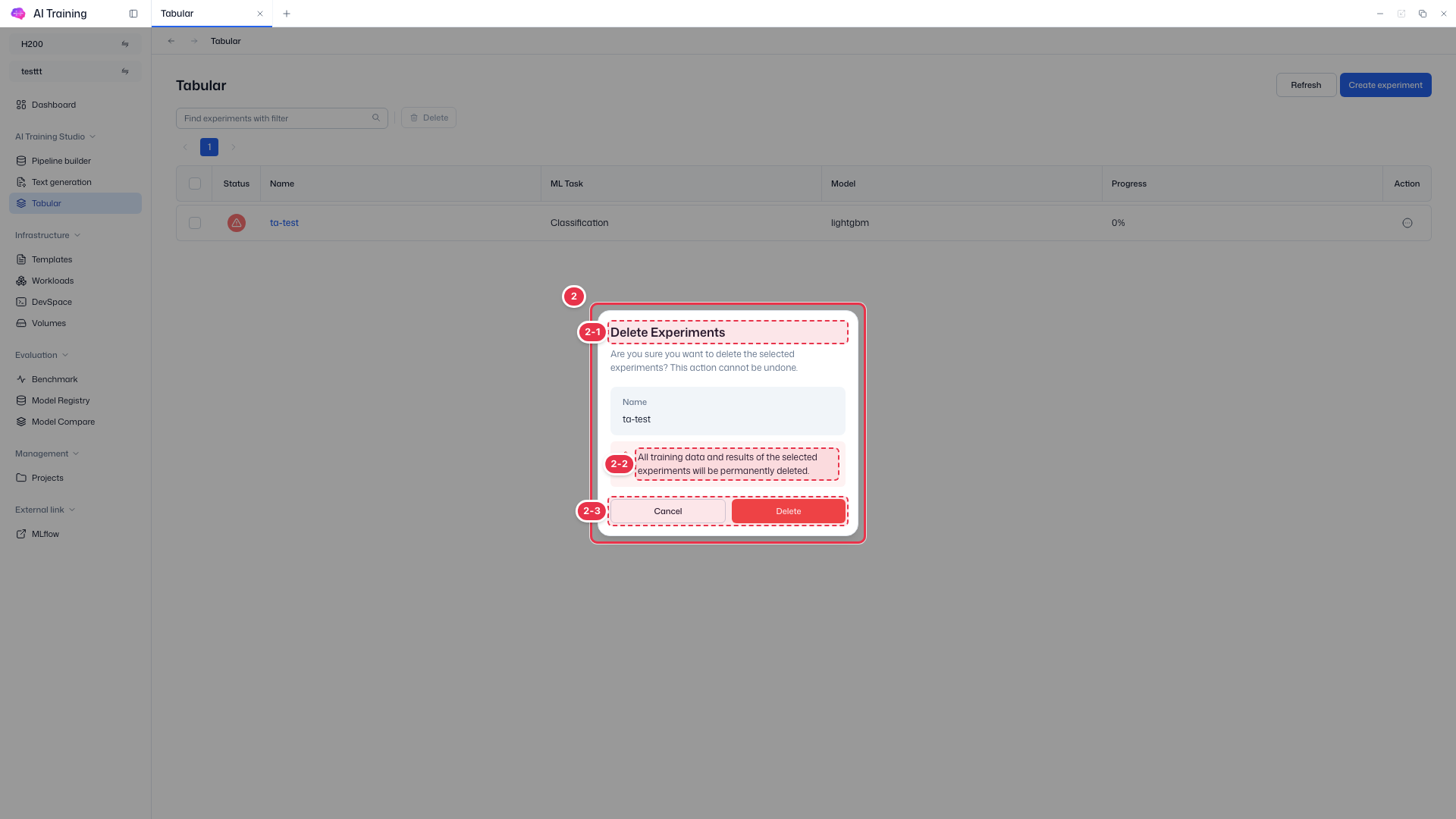Collapse Evaluation section

[42, 355]
